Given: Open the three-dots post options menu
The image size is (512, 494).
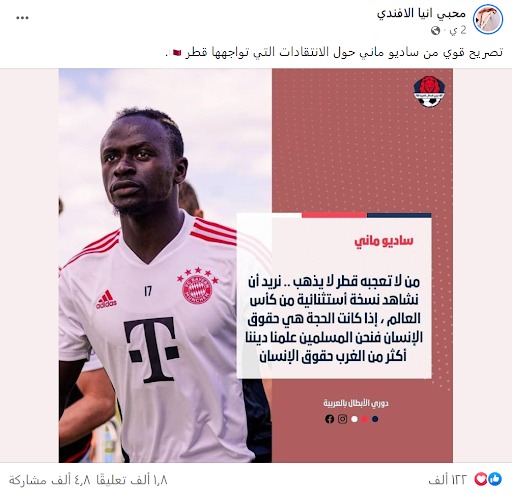Looking at the screenshot, I should [x=22, y=18].
